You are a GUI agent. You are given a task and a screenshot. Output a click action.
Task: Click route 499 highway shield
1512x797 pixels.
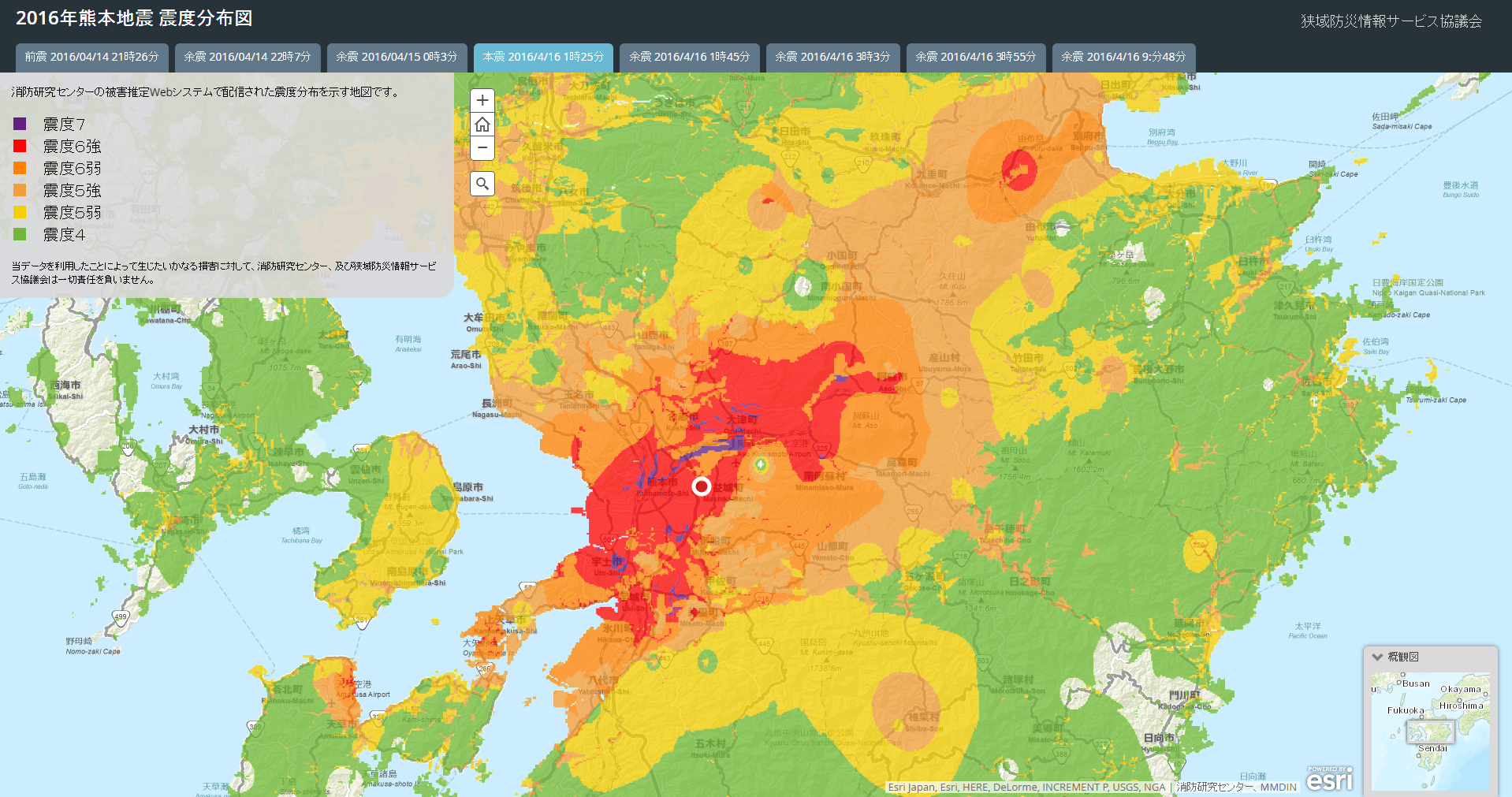[121, 619]
